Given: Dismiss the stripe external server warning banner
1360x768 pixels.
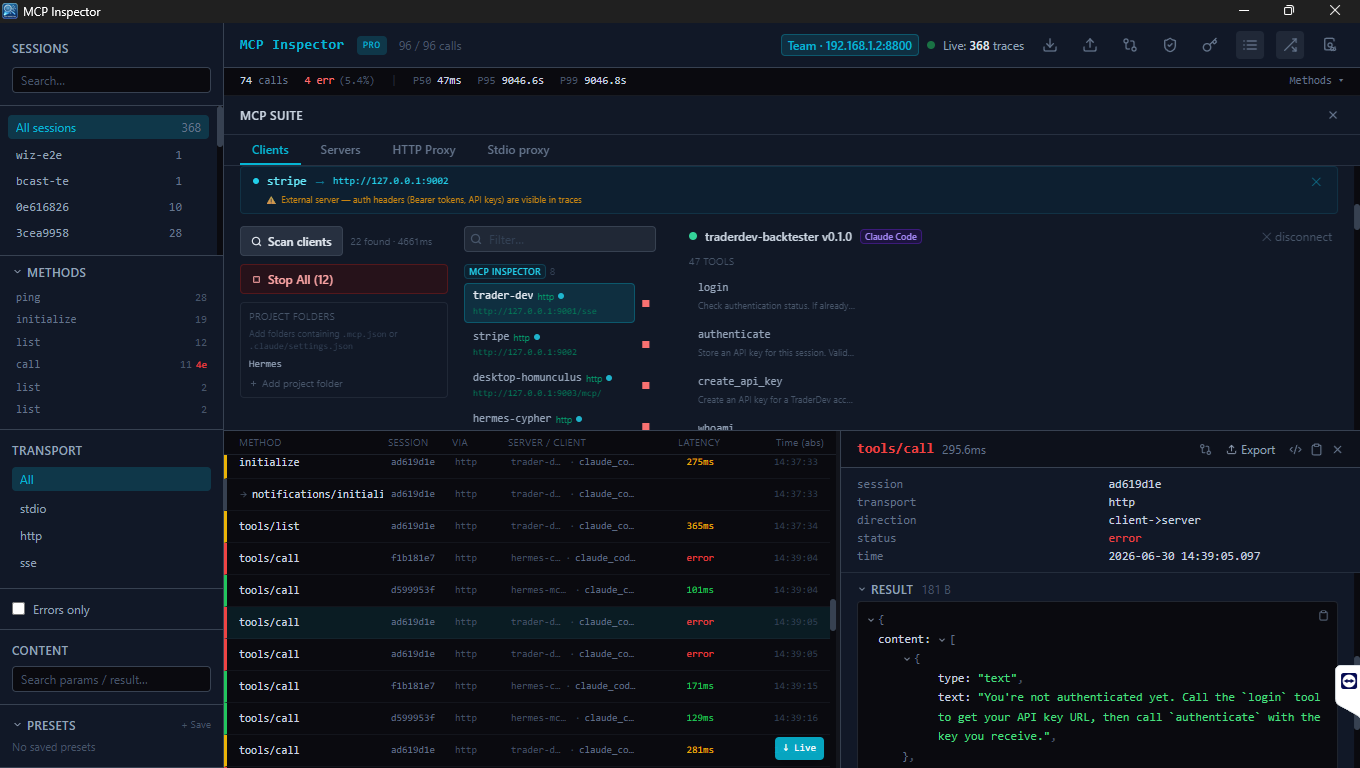Looking at the screenshot, I should pos(1316,182).
